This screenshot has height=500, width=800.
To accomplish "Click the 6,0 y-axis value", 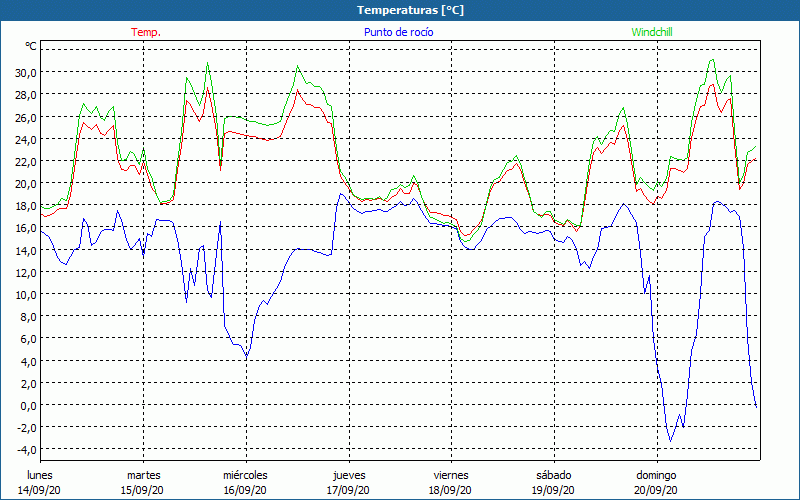I will [28, 339].
